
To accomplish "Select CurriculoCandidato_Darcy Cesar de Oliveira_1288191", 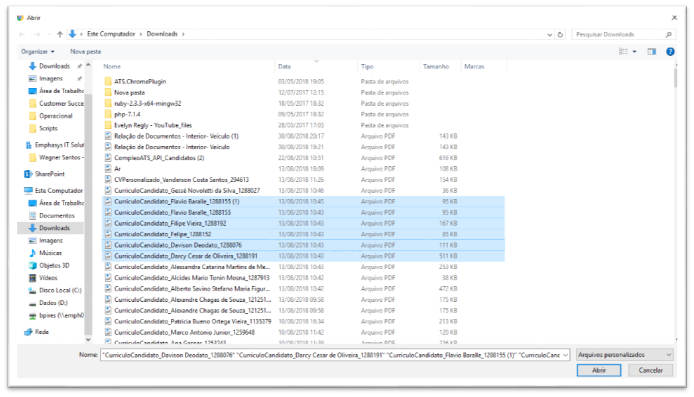I will (x=303, y=256).
